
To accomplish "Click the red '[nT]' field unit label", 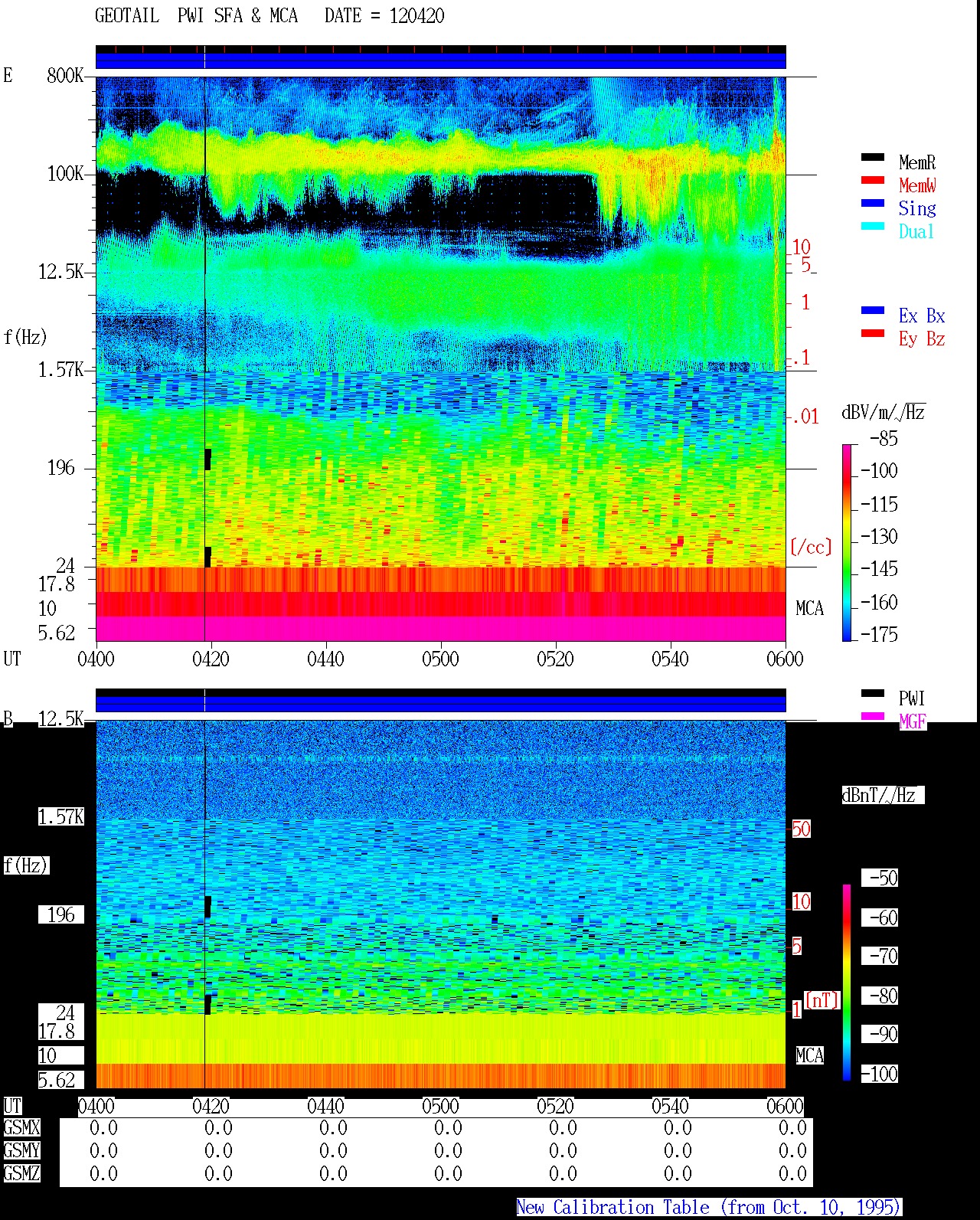I will tap(822, 1000).
